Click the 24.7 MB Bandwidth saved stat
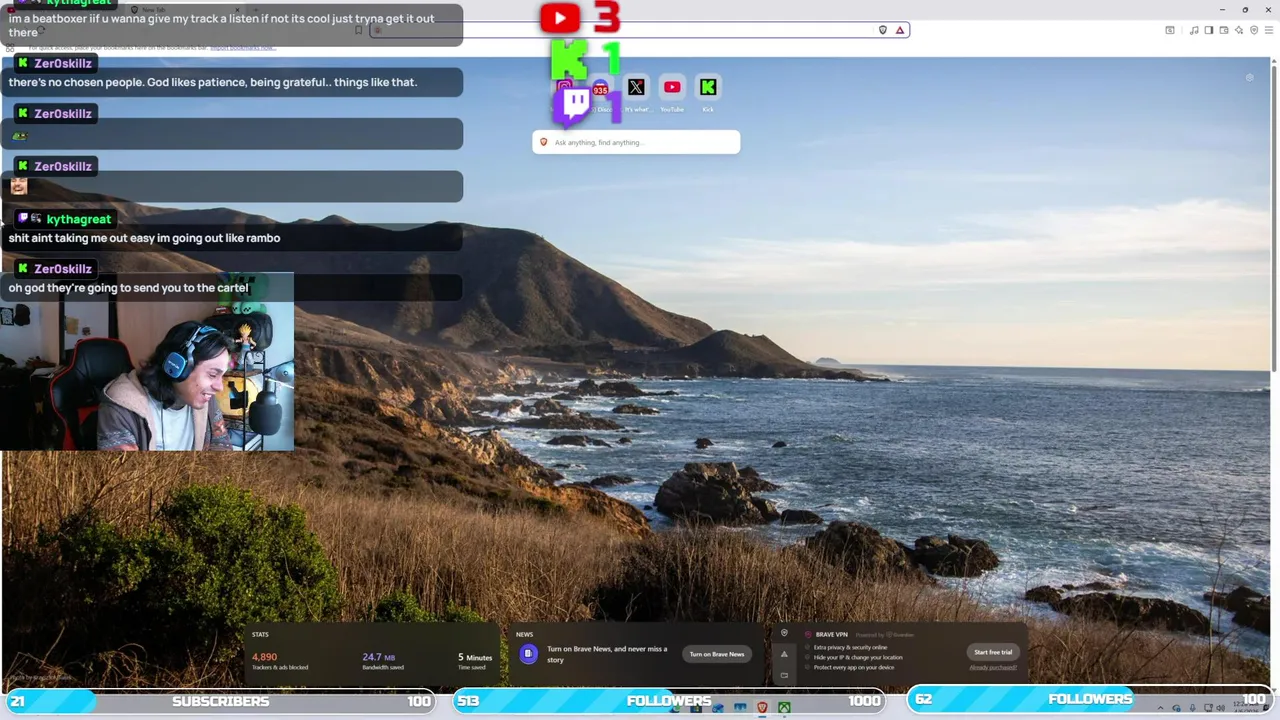This screenshot has width=1280, height=720. pos(383,661)
